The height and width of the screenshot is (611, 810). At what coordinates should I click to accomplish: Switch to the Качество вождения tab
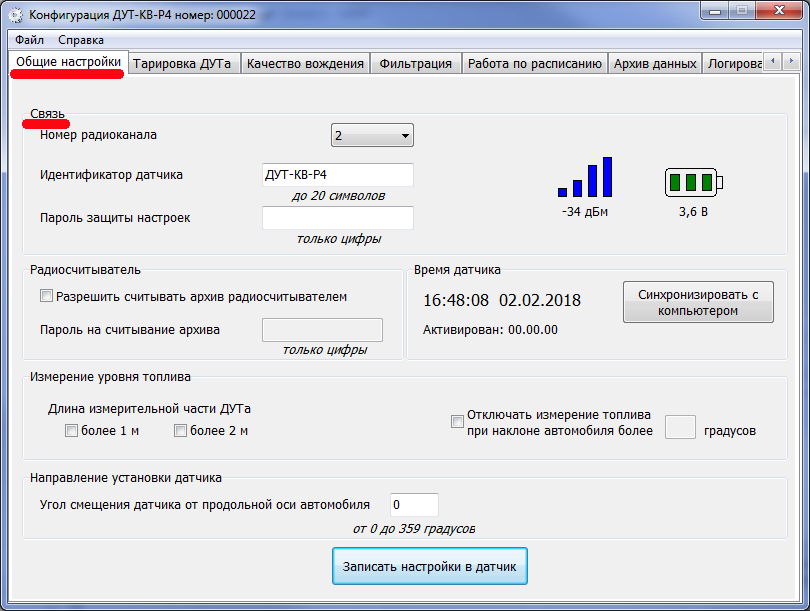(x=305, y=64)
